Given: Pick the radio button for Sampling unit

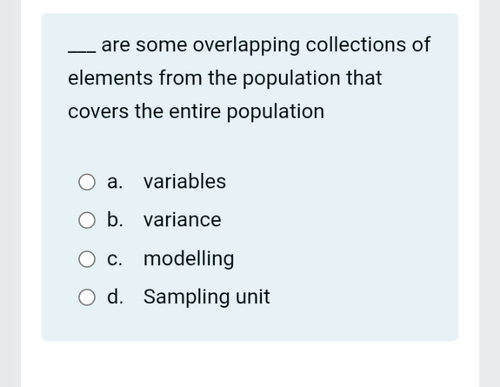Looking at the screenshot, I should [x=87, y=297].
